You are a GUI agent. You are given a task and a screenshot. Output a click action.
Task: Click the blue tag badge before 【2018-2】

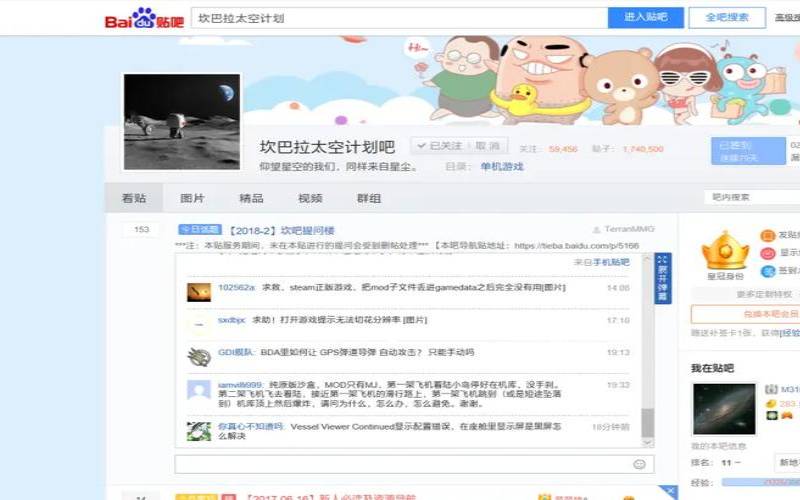pos(199,230)
